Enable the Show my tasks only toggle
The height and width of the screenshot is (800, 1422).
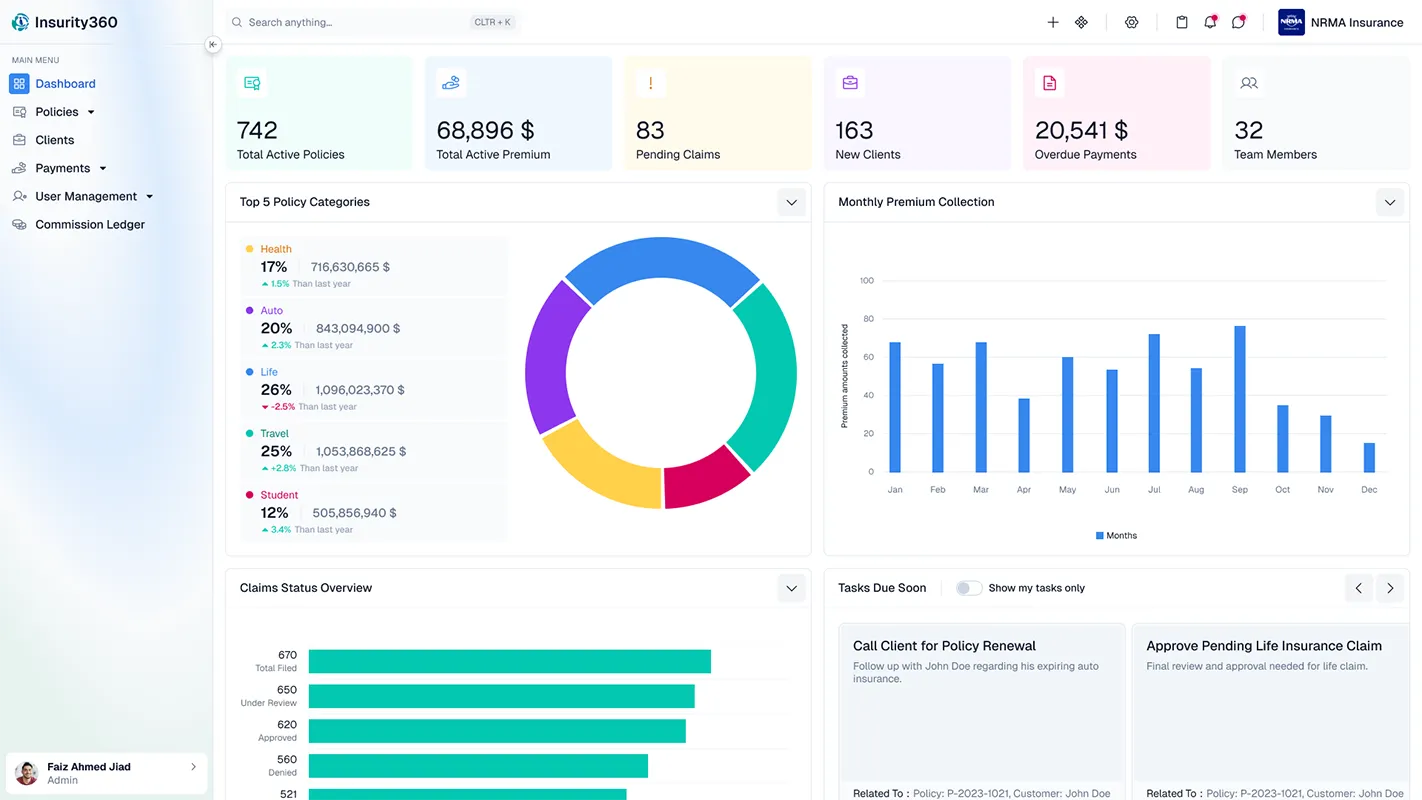pos(968,588)
